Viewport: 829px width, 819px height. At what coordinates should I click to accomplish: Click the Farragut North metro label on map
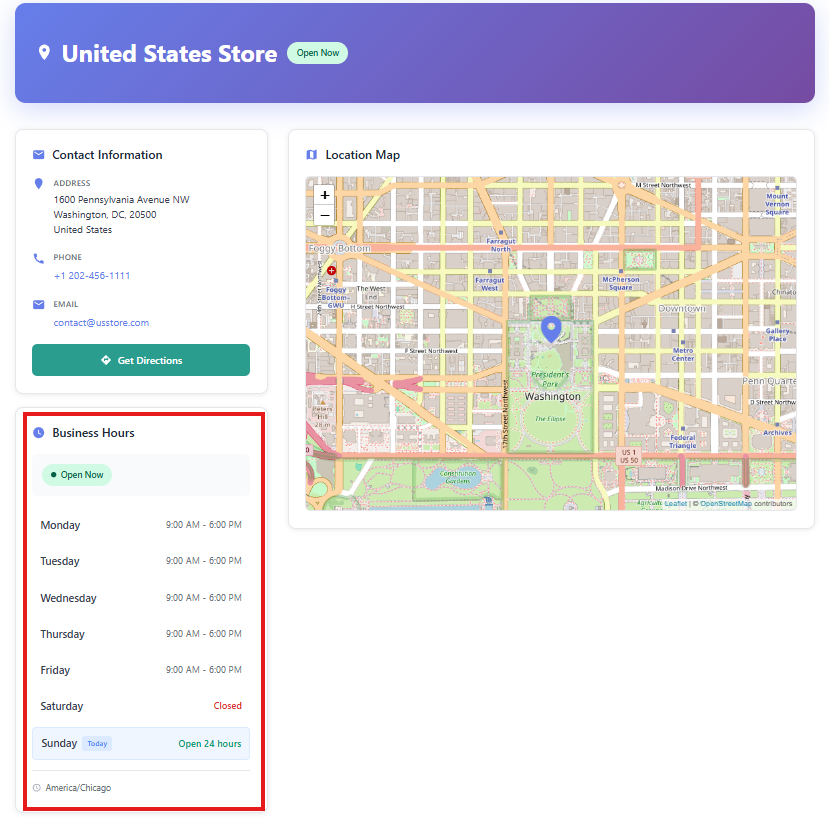point(501,245)
